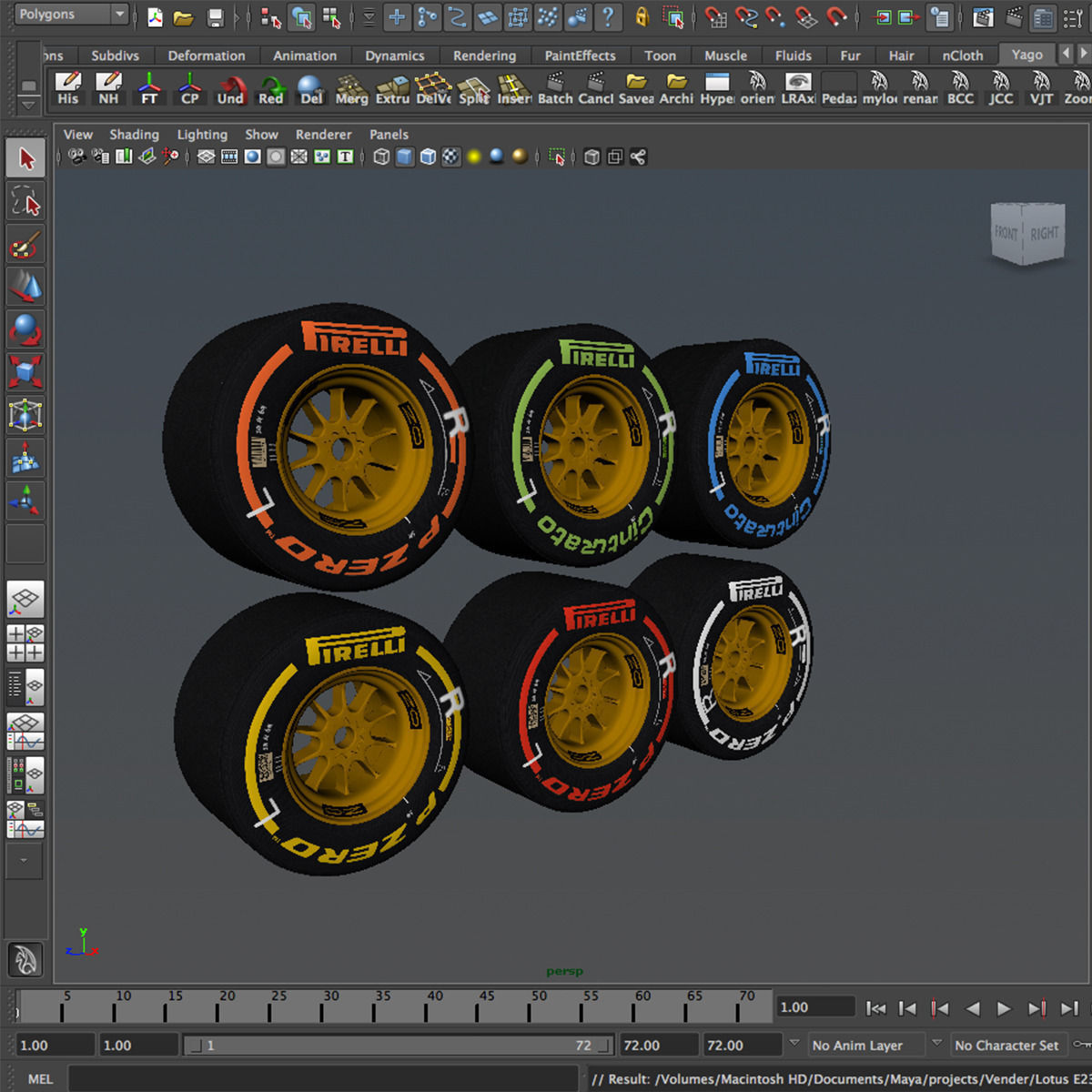Activate the Rotate tool
This screenshot has width=1092, height=1092.
[25, 330]
